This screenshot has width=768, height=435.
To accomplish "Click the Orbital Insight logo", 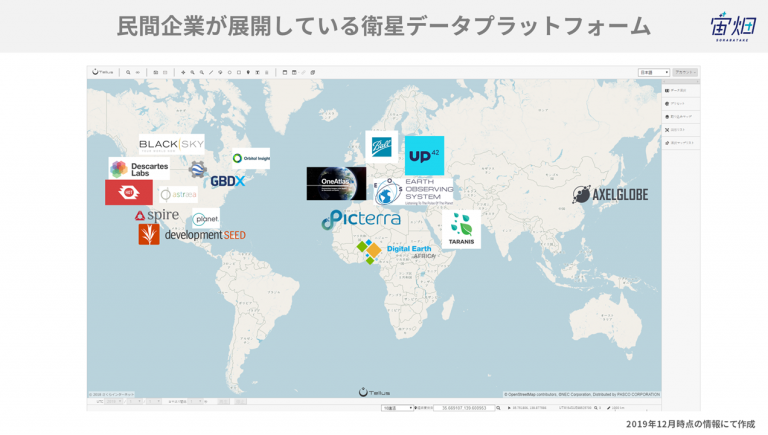I will [251, 158].
